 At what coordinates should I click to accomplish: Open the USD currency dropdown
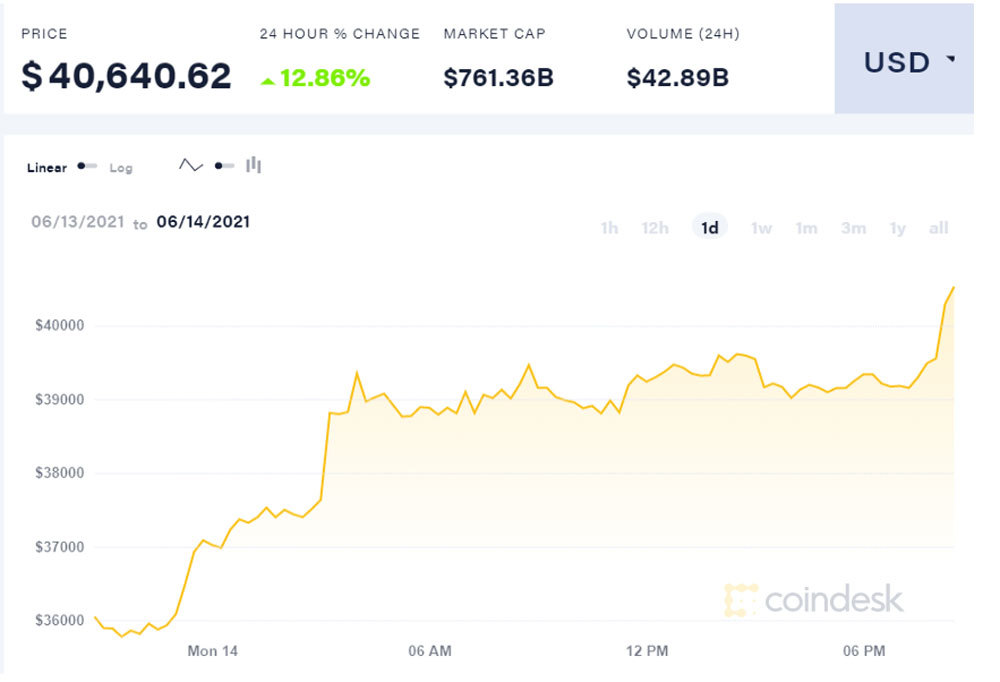[x=909, y=61]
